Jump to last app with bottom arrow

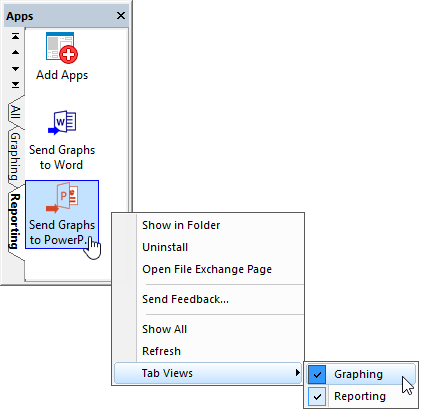(15, 85)
